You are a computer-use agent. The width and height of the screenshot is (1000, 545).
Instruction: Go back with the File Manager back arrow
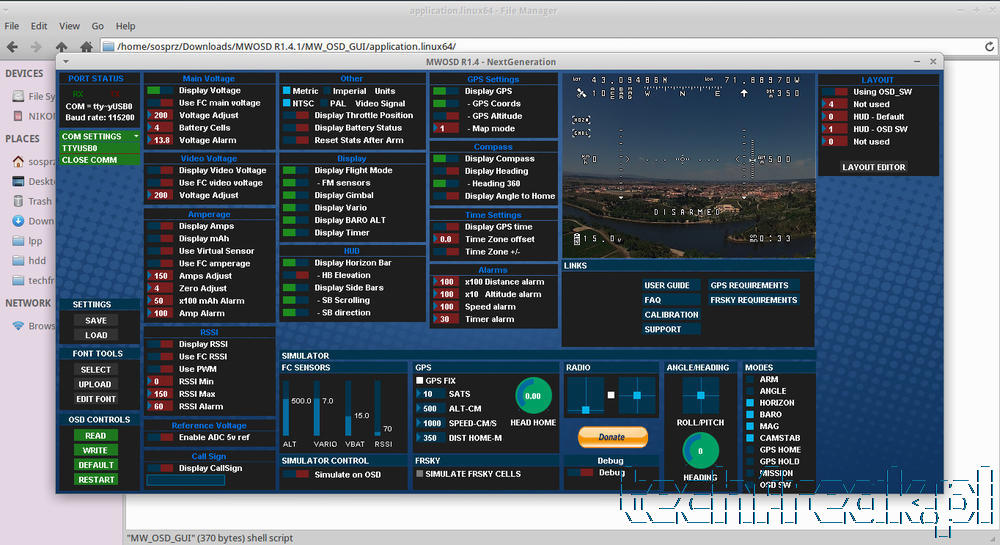12,47
